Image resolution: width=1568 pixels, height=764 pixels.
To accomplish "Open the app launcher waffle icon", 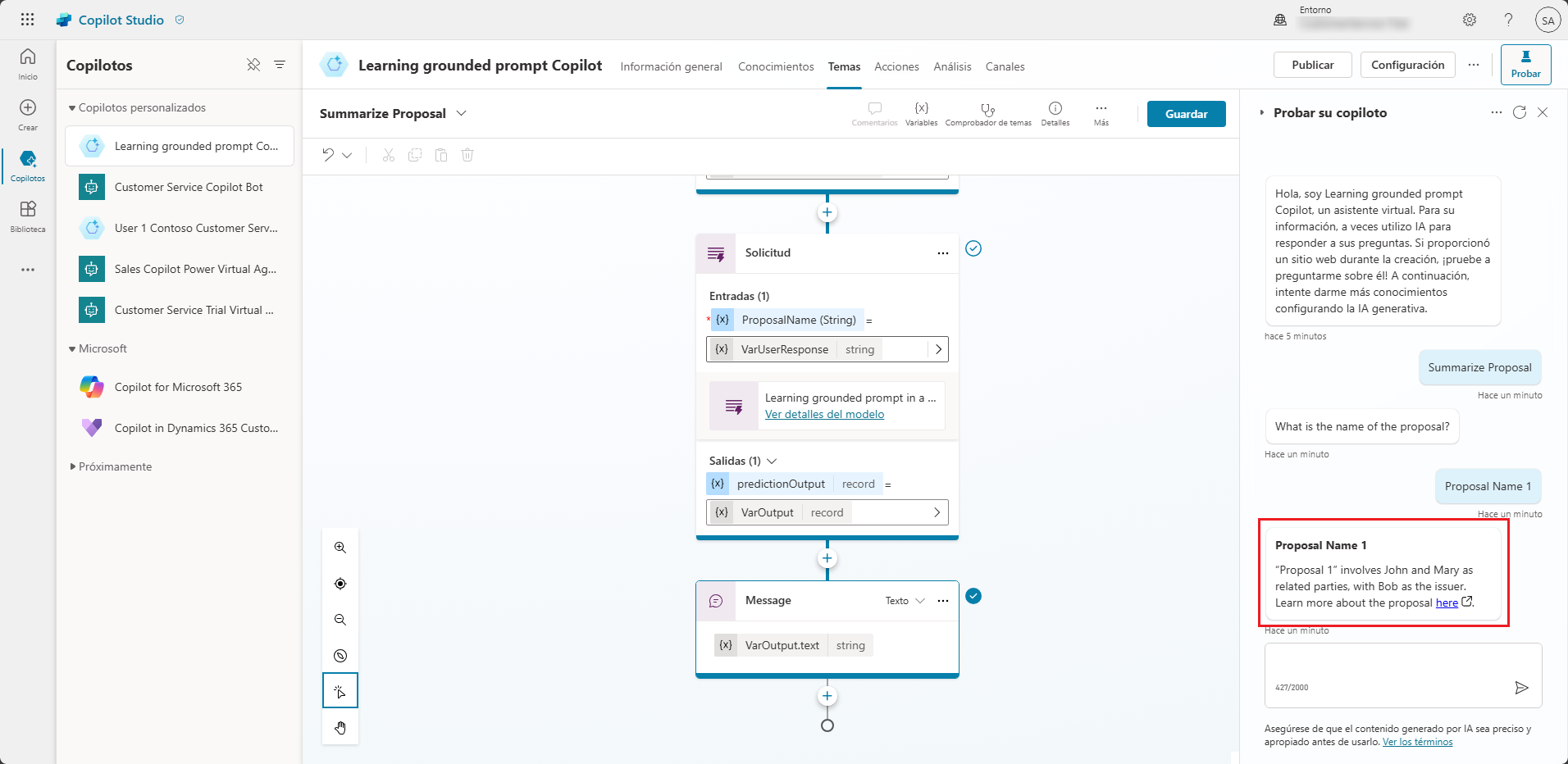I will coord(27,20).
